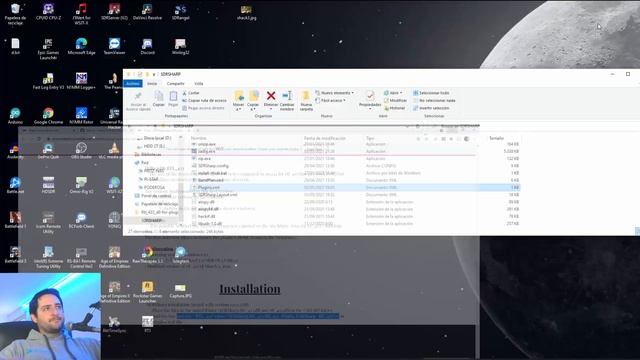Launch Epic Games Launcher shortcut
The width and height of the screenshot is (640, 360).
coord(48,49)
